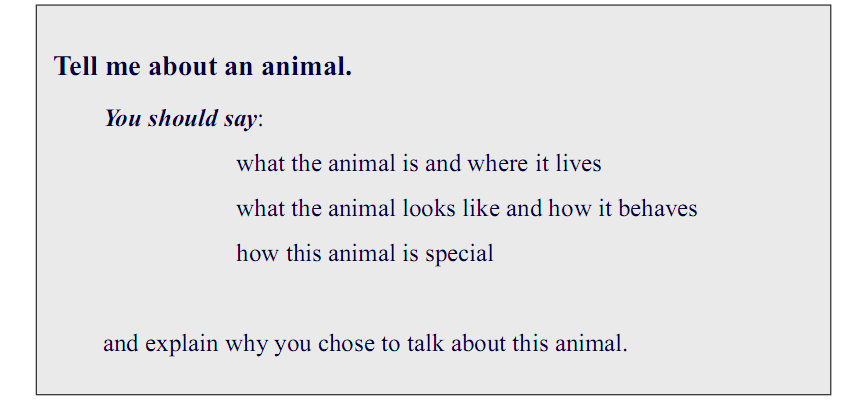861x413 pixels.
Task: Click the word "should" in the italic text
Action: [183, 118]
